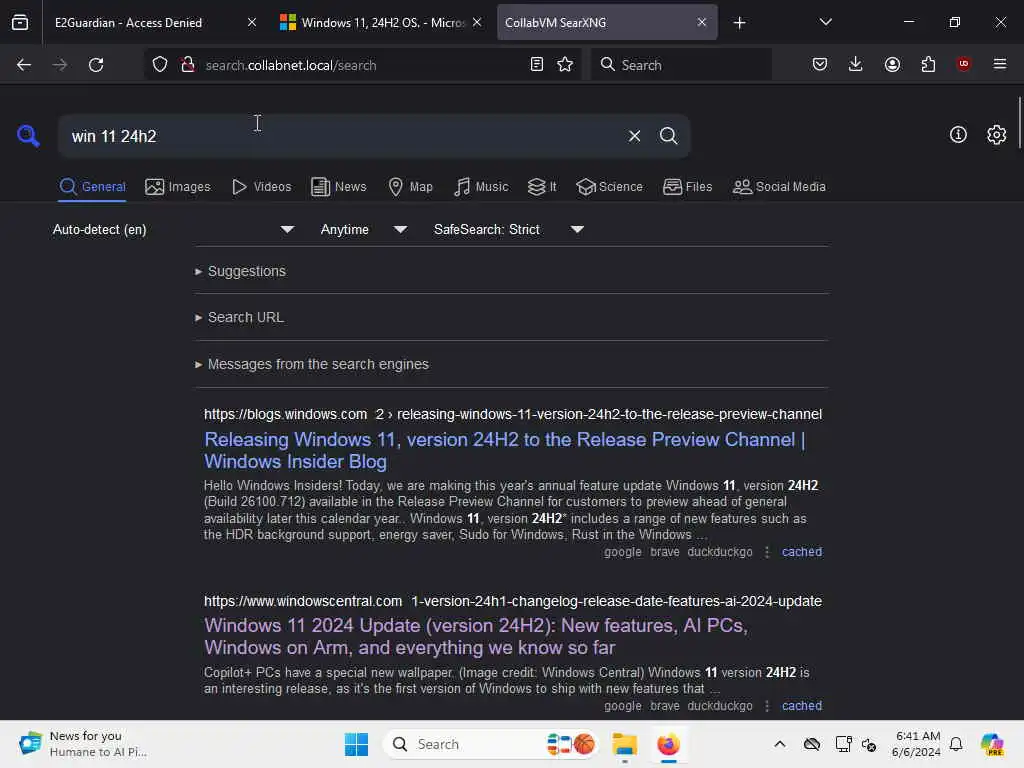Switch to the It category
This screenshot has height=768, width=1024.
542,187
